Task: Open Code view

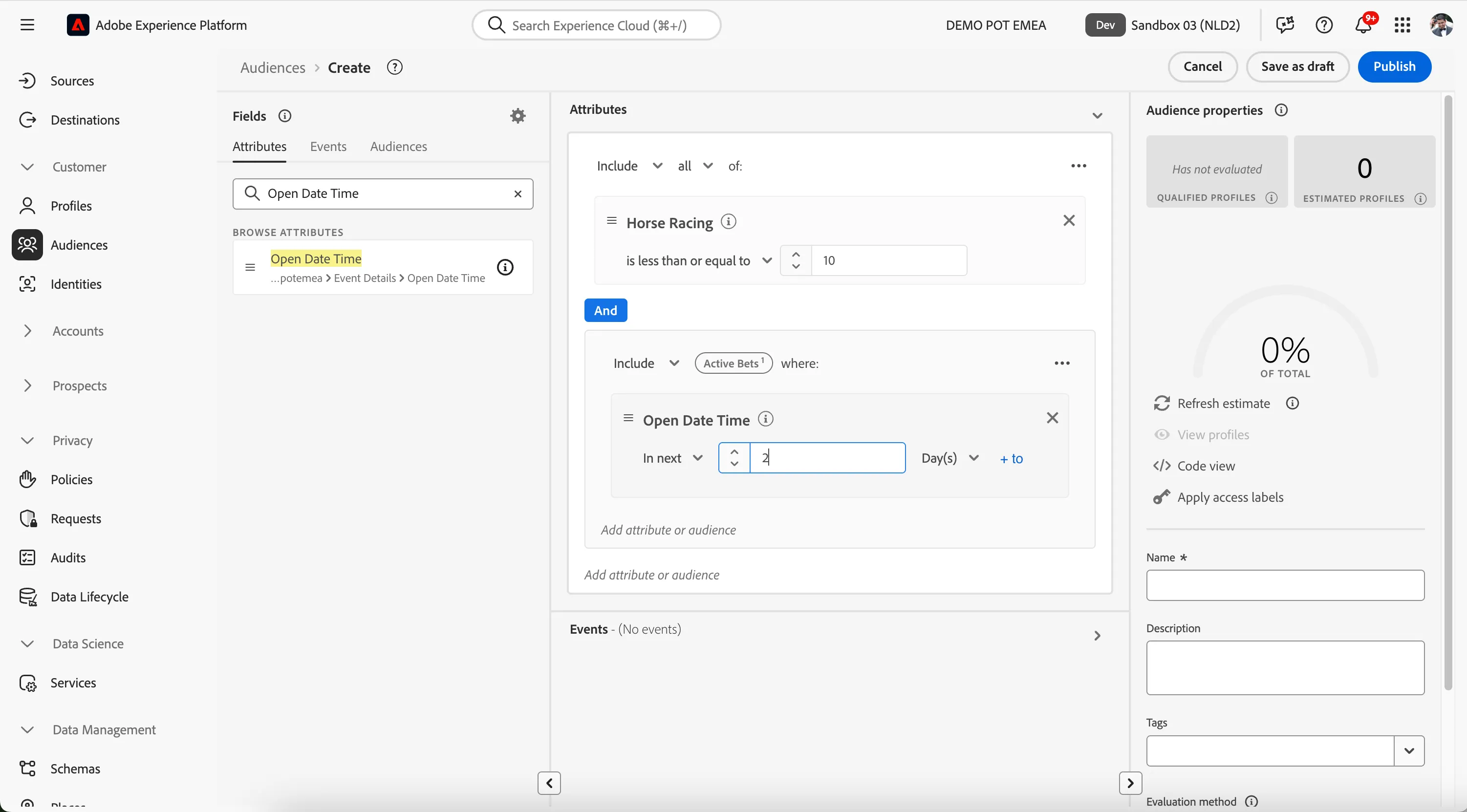Action: (1194, 466)
